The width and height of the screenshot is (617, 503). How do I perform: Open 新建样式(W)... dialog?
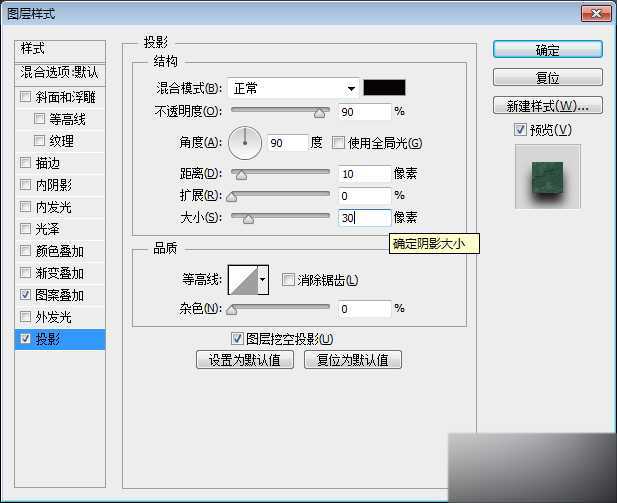(547, 105)
